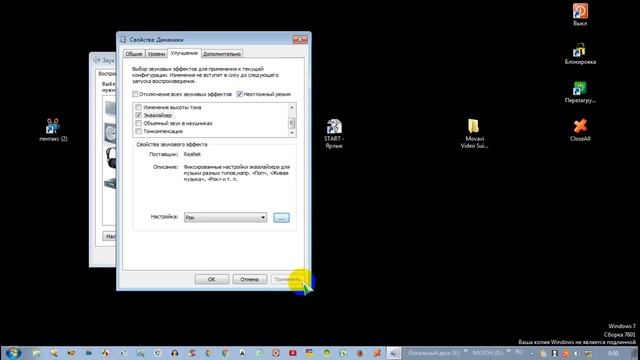640x360 pixels.
Task: Click the Применить button
Action: pyautogui.click(x=287, y=279)
